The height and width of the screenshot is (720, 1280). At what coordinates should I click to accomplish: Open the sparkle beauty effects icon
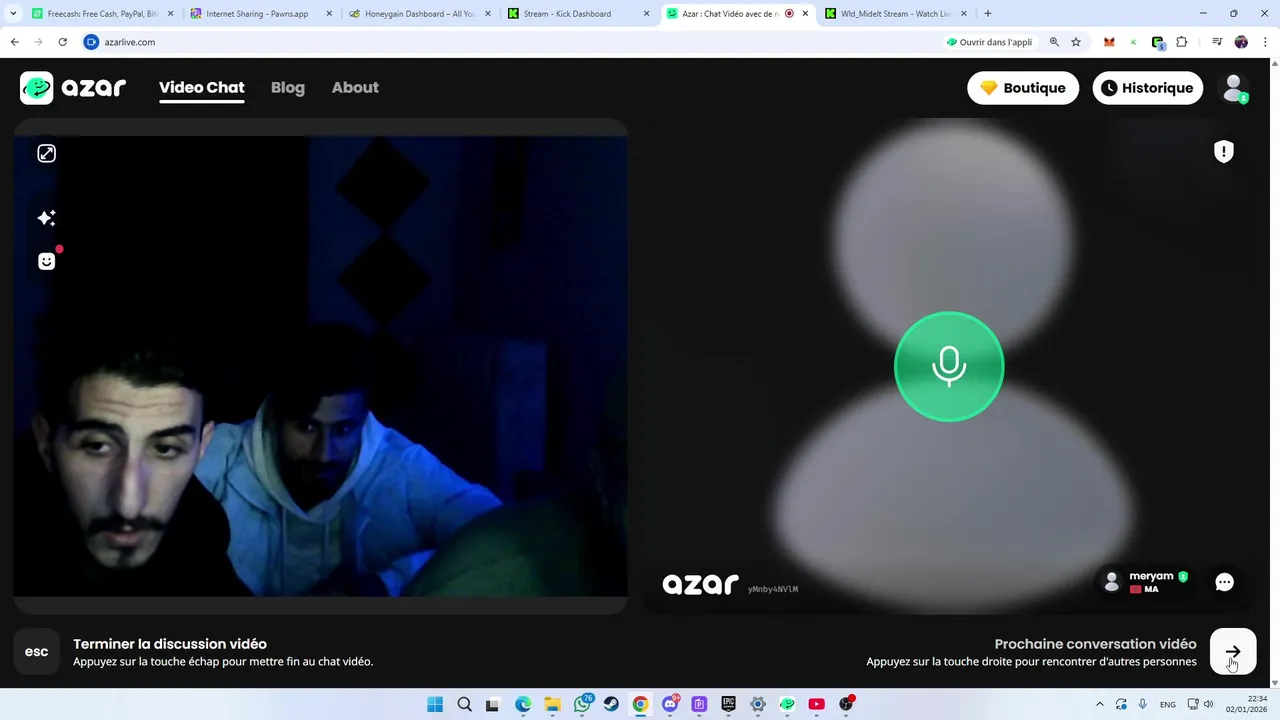point(47,218)
